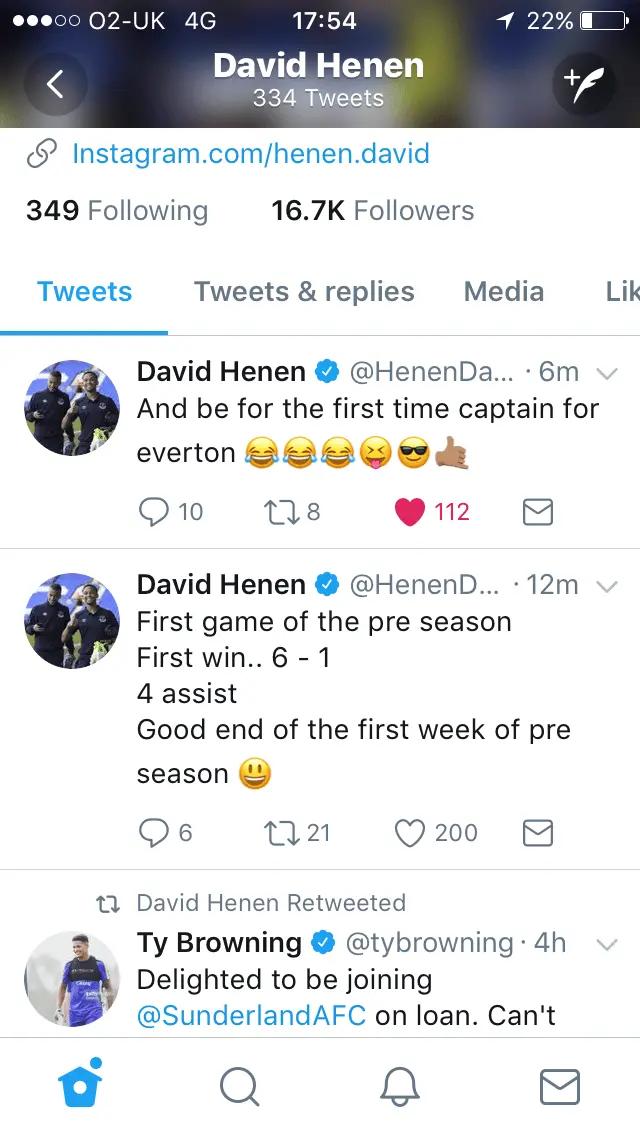Expand options chevron on the 6m tweet
640x1136 pixels.
tap(607, 373)
